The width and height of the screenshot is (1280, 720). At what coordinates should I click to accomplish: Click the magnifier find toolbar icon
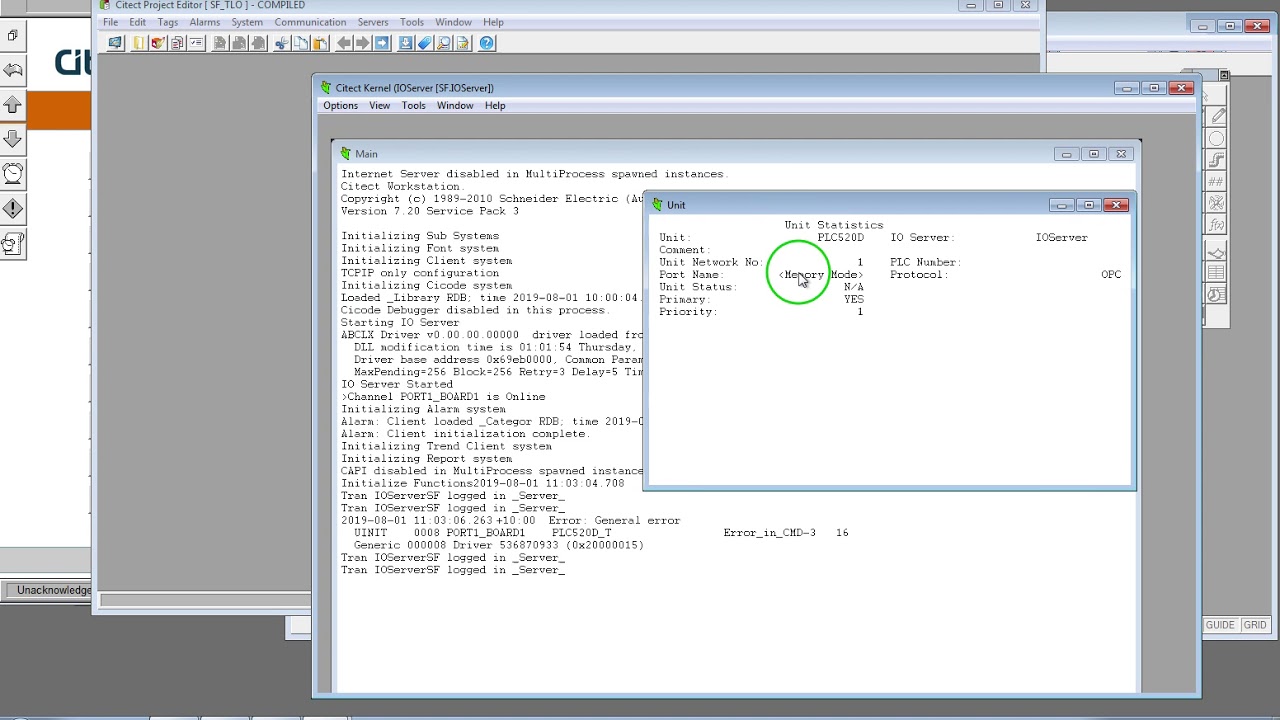[444, 43]
